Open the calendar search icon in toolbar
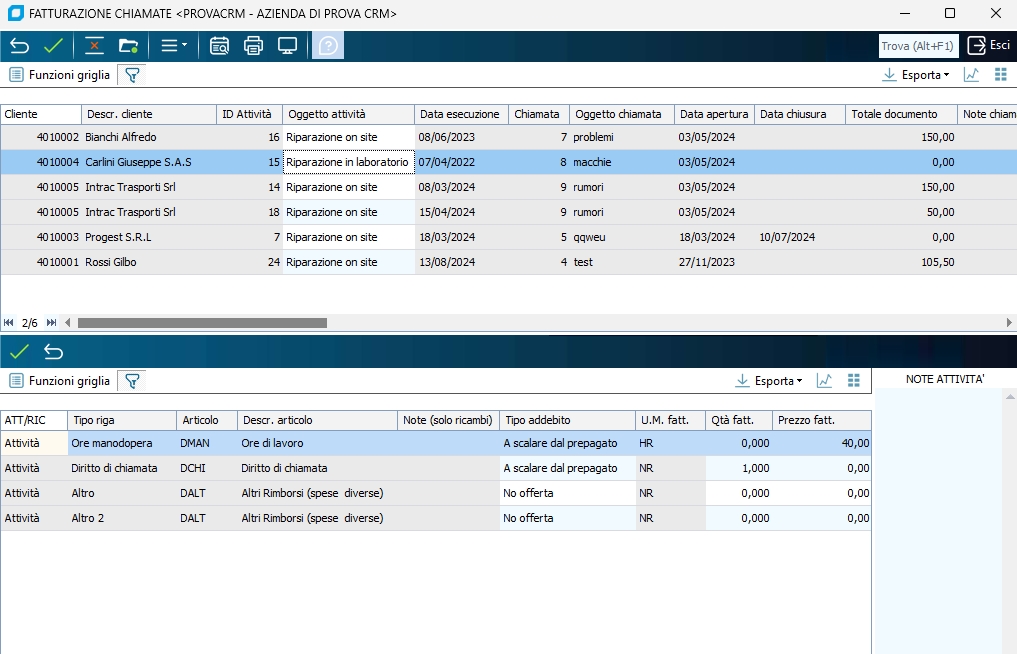 pyautogui.click(x=219, y=46)
